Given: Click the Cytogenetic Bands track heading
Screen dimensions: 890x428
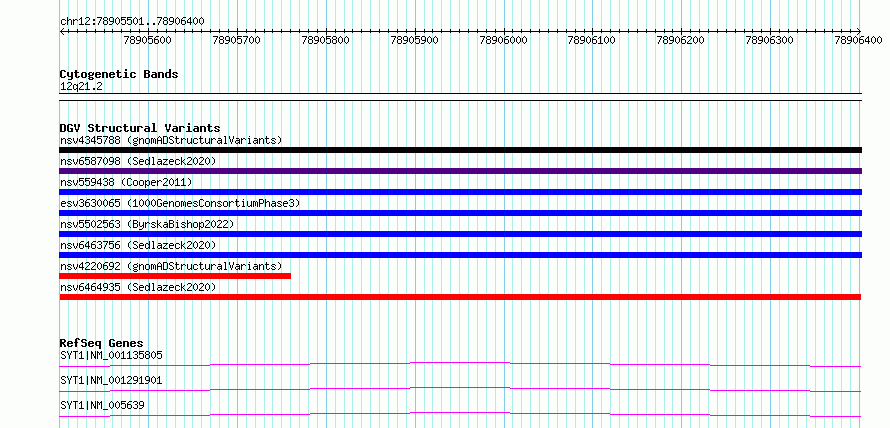Looking at the screenshot, I should click(x=119, y=74).
